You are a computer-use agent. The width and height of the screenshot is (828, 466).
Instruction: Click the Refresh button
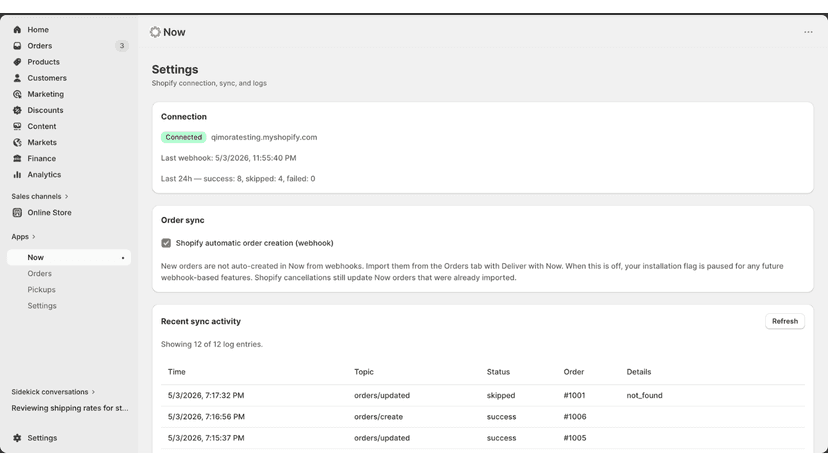[785, 321]
